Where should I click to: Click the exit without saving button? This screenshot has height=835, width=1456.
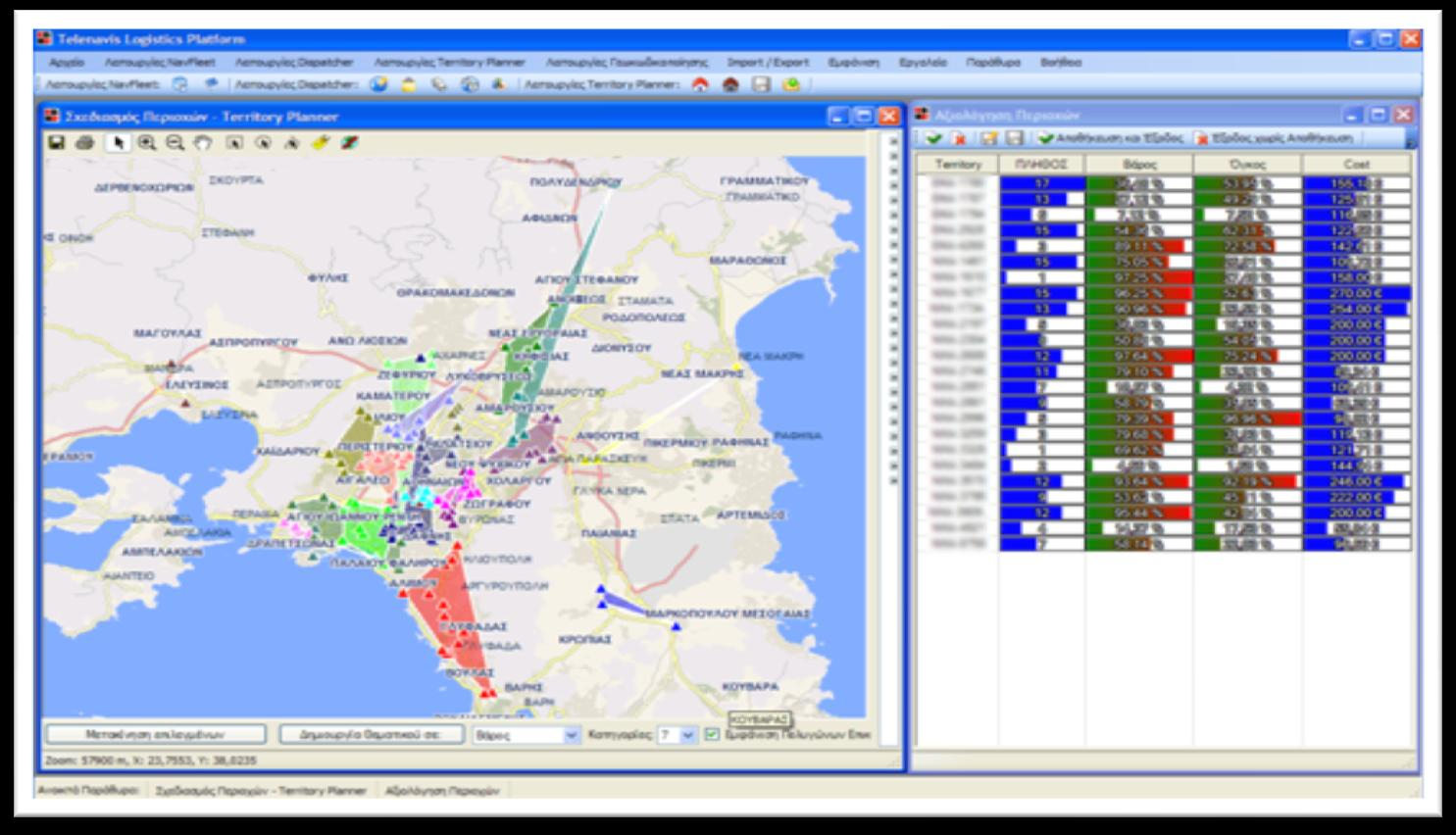coord(1274,138)
